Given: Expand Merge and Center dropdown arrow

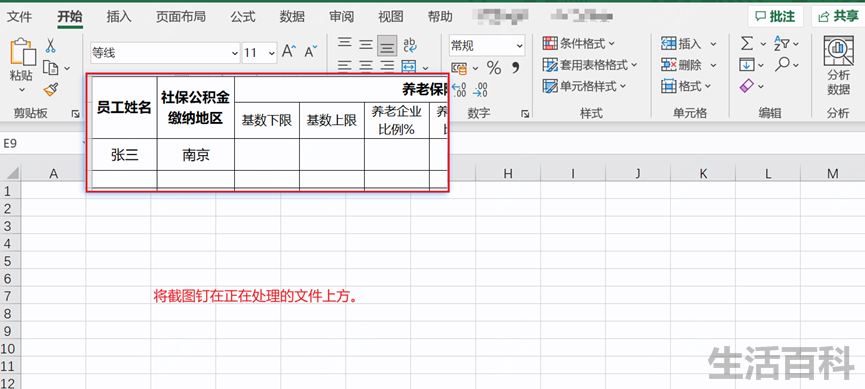Looking at the screenshot, I should tap(425, 68).
